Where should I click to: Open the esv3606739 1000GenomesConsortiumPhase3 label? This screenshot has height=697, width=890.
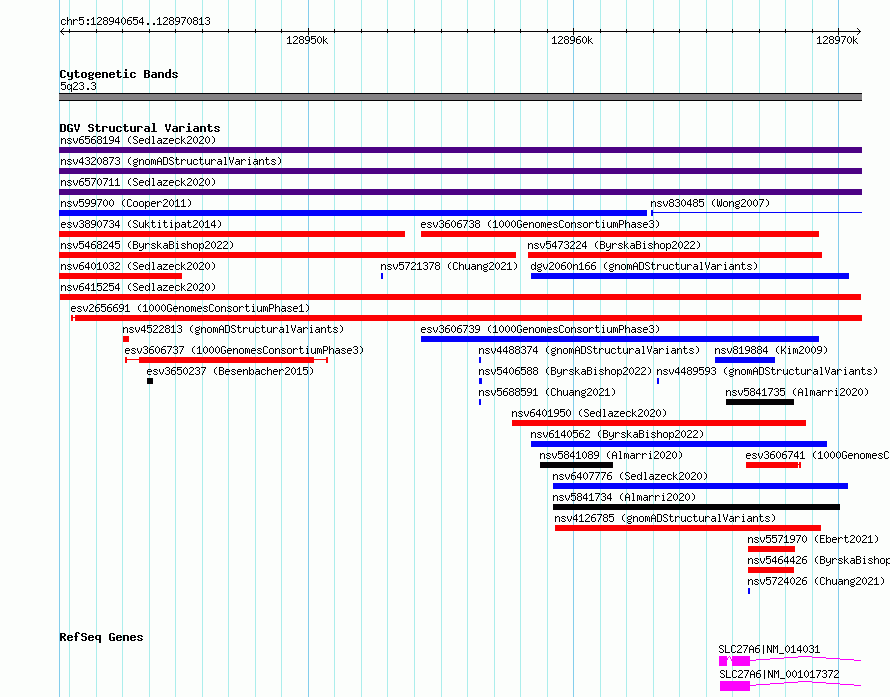[x=540, y=329]
